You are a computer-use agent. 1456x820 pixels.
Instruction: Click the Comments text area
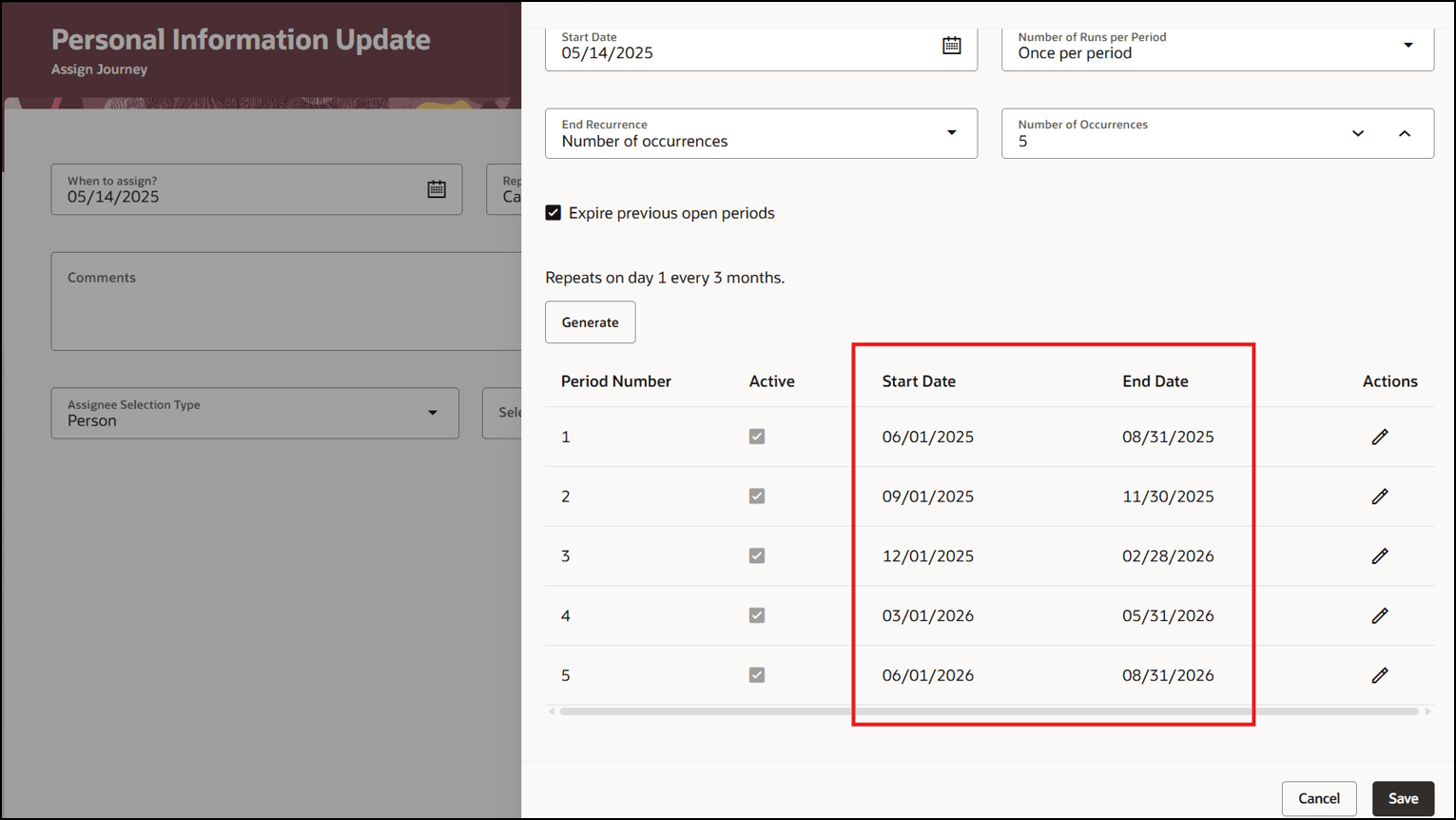click(285, 302)
